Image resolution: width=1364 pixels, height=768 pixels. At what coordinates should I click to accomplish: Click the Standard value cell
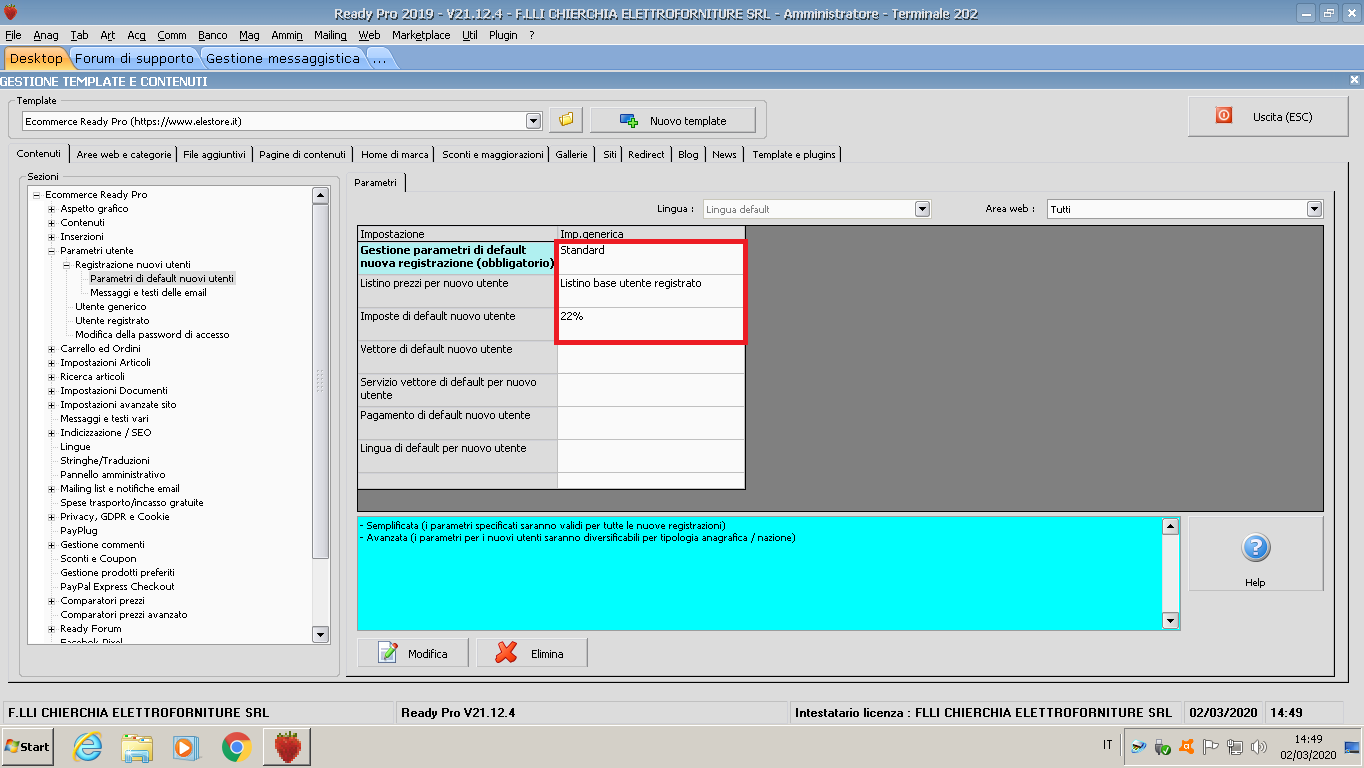[651, 258]
